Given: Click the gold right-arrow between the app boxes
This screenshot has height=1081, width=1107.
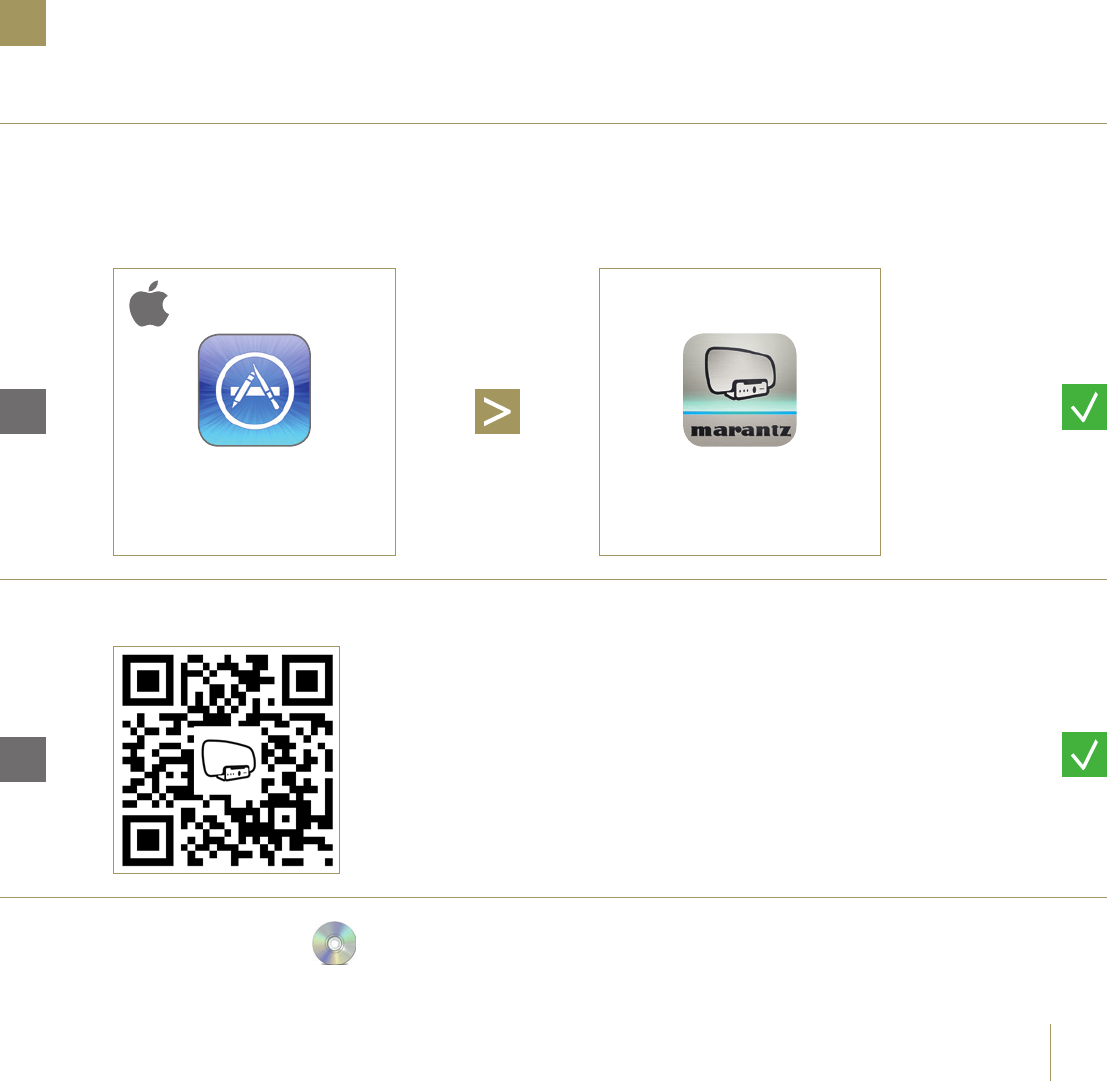Looking at the screenshot, I should (497, 411).
